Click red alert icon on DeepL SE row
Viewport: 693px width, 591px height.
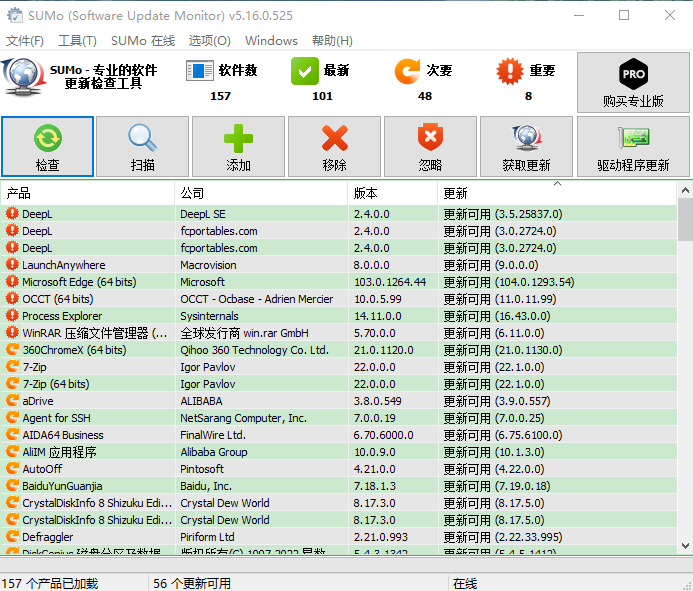coord(12,214)
